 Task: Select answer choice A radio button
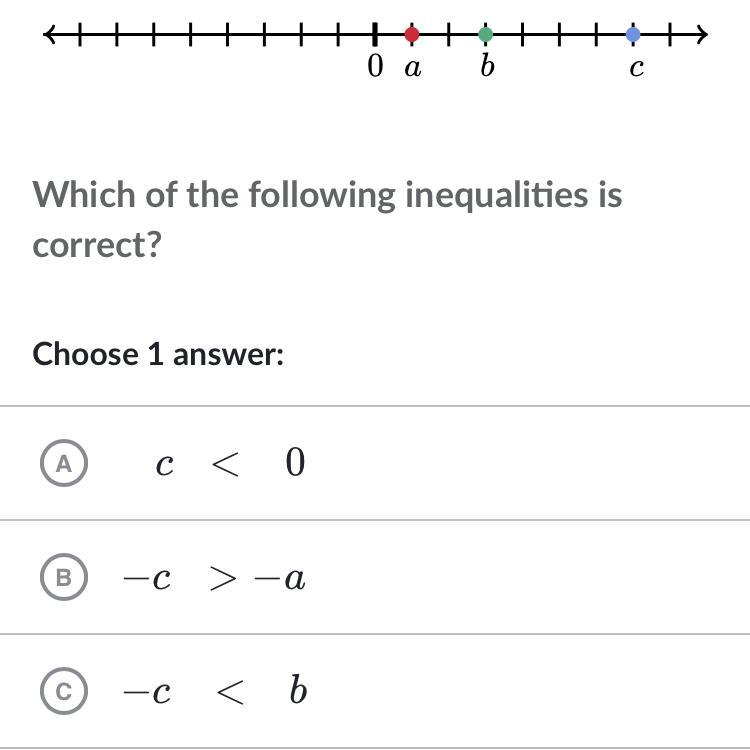coord(65,463)
